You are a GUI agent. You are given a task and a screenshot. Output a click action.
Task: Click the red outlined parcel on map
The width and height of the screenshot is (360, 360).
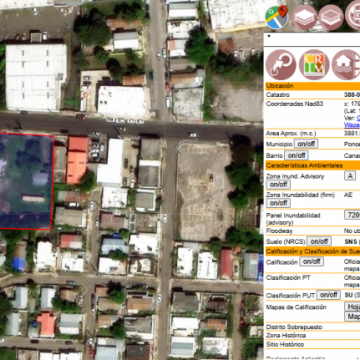pyautogui.click(x=25, y=182)
